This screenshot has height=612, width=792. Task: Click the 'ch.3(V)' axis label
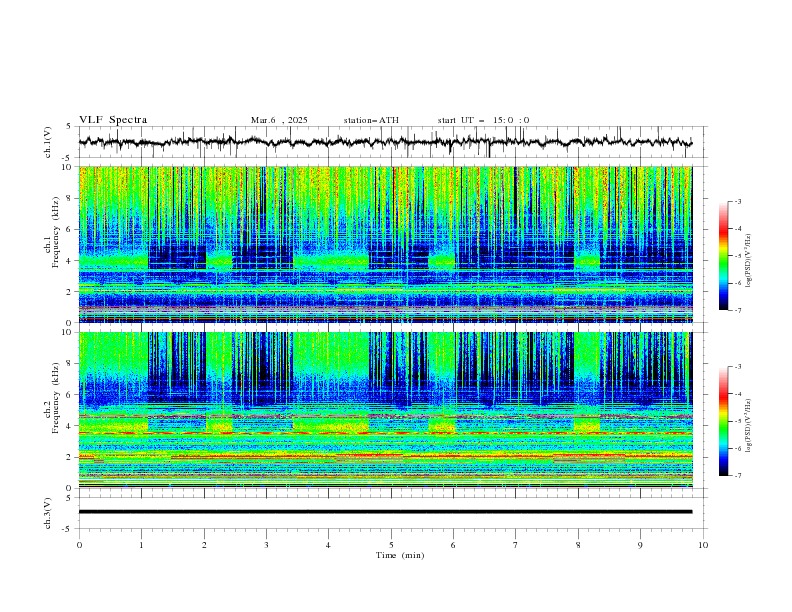click(x=48, y=513)
